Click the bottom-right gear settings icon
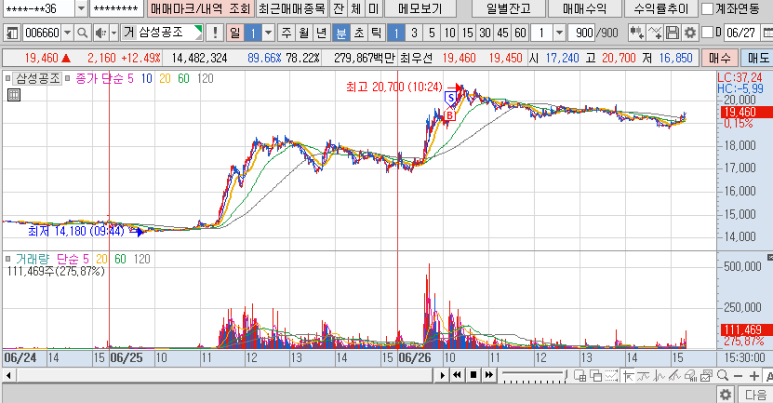The image size is (773, 403). pyautogui.click(x=726, y=395)
